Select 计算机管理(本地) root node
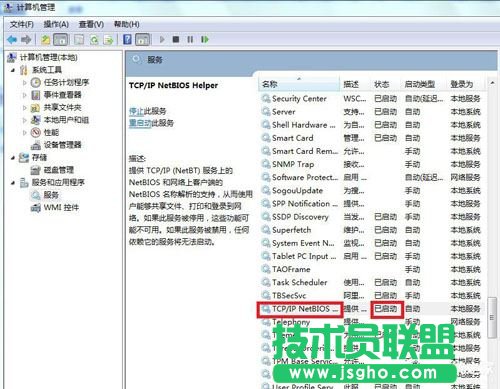This screenshot has height=389, width=500. [49, 57]
